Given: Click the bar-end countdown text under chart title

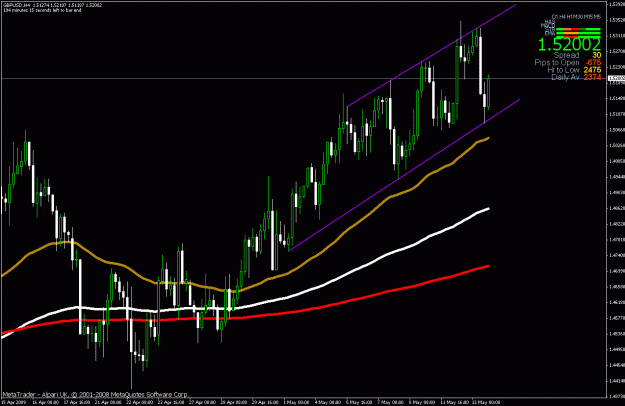Looking at the screenshot, I should pyautogui.click(x=42, y=10).
